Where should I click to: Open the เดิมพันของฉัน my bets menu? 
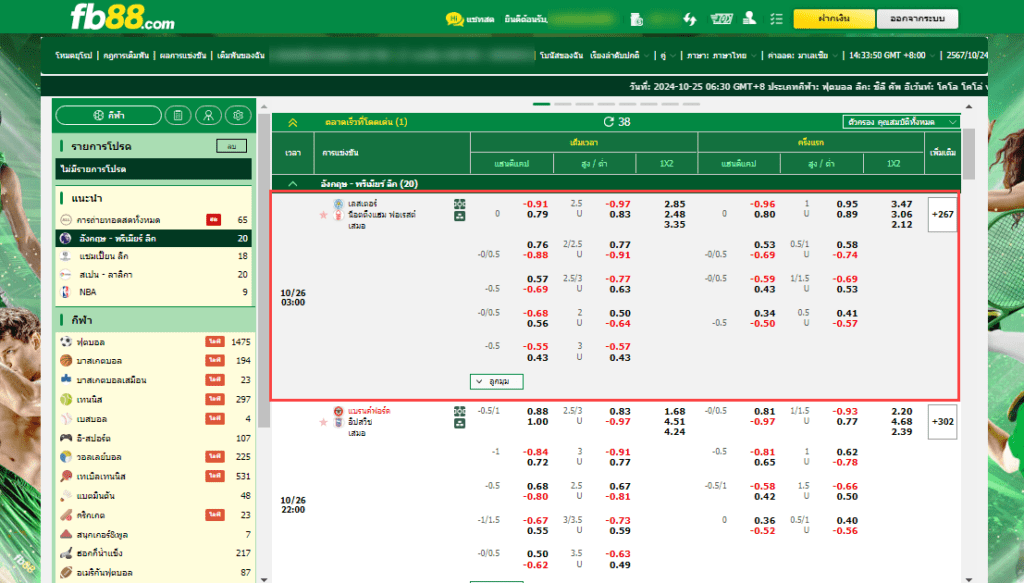click(x=241, y=55)
